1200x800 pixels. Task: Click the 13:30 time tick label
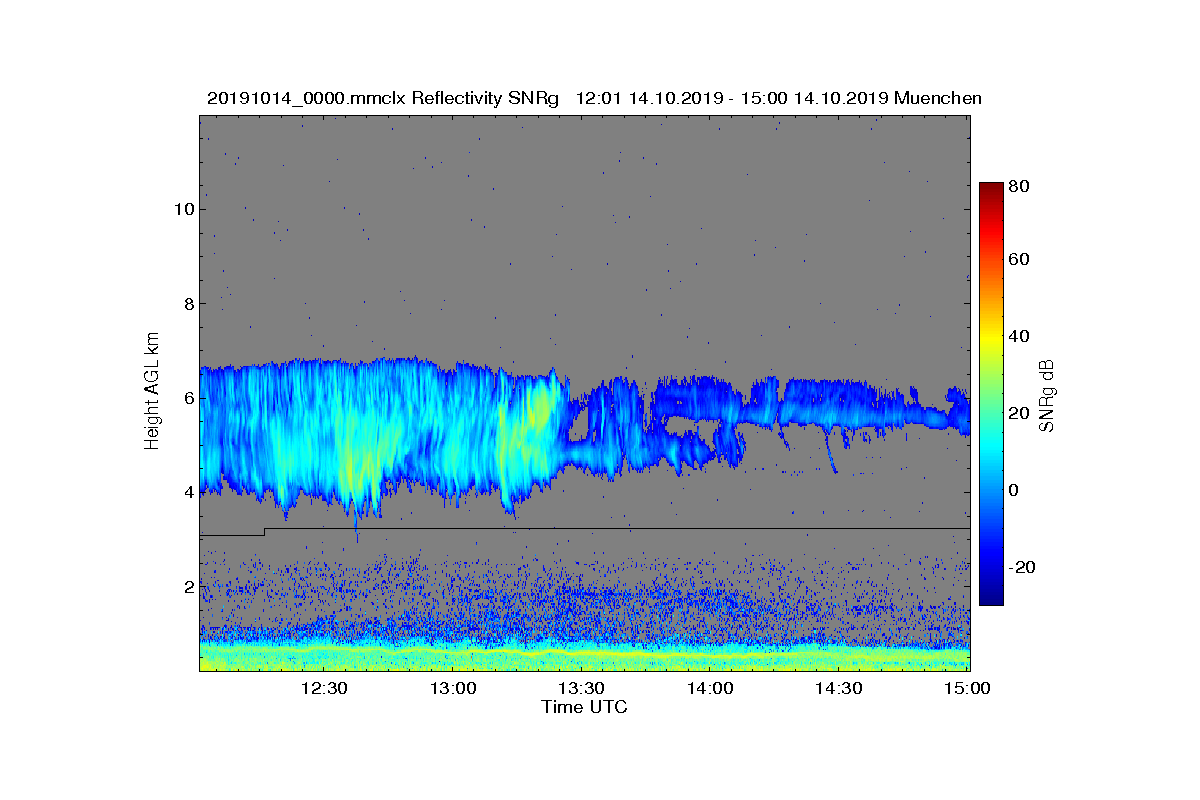581,689
